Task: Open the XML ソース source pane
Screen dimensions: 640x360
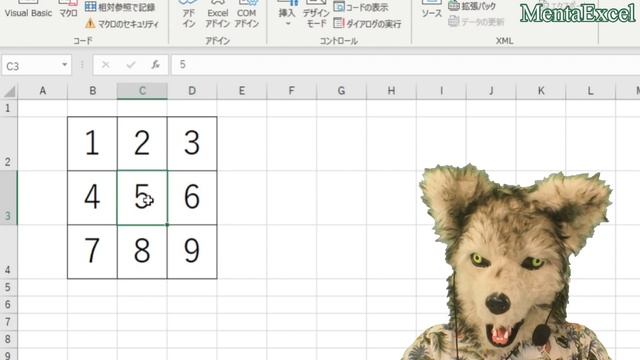Action: (x=431, y=10)
